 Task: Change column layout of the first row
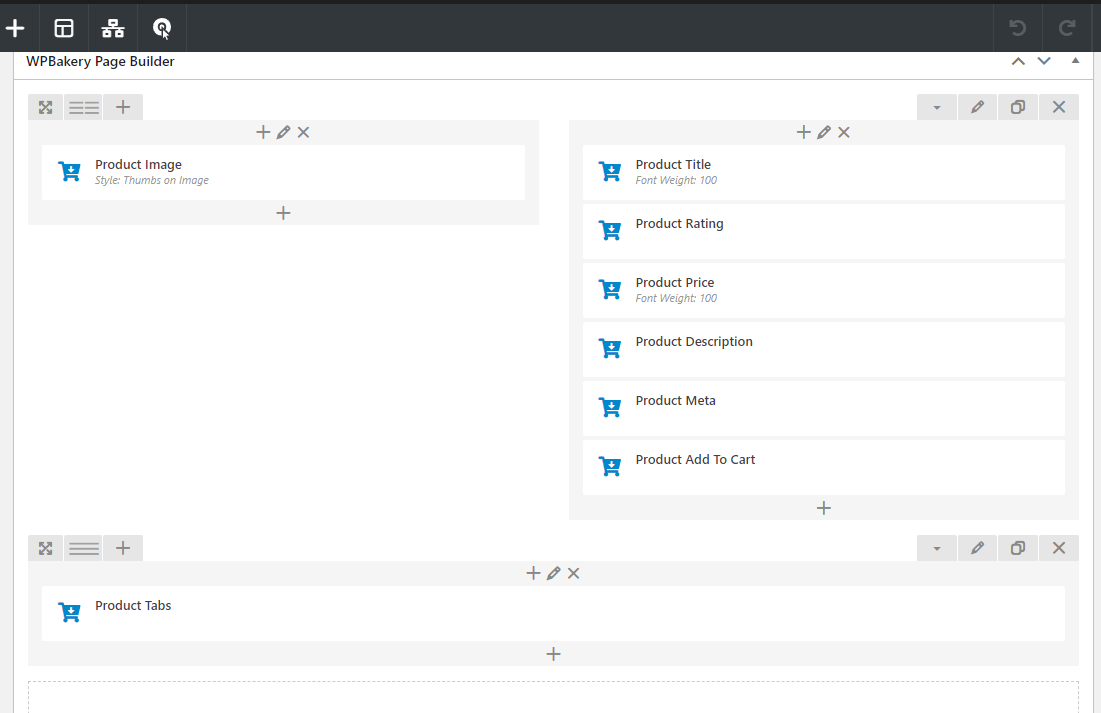(84, 107)
